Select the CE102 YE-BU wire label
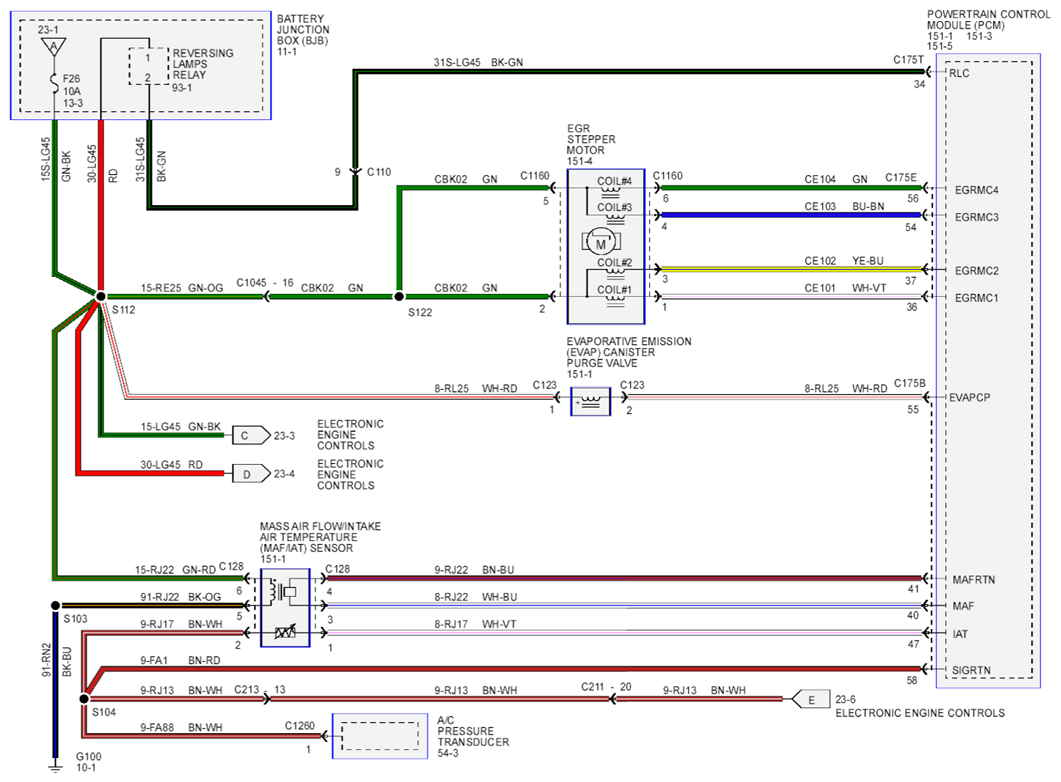The height and width of the screenshot is (782, 1061). pos(844,260)
